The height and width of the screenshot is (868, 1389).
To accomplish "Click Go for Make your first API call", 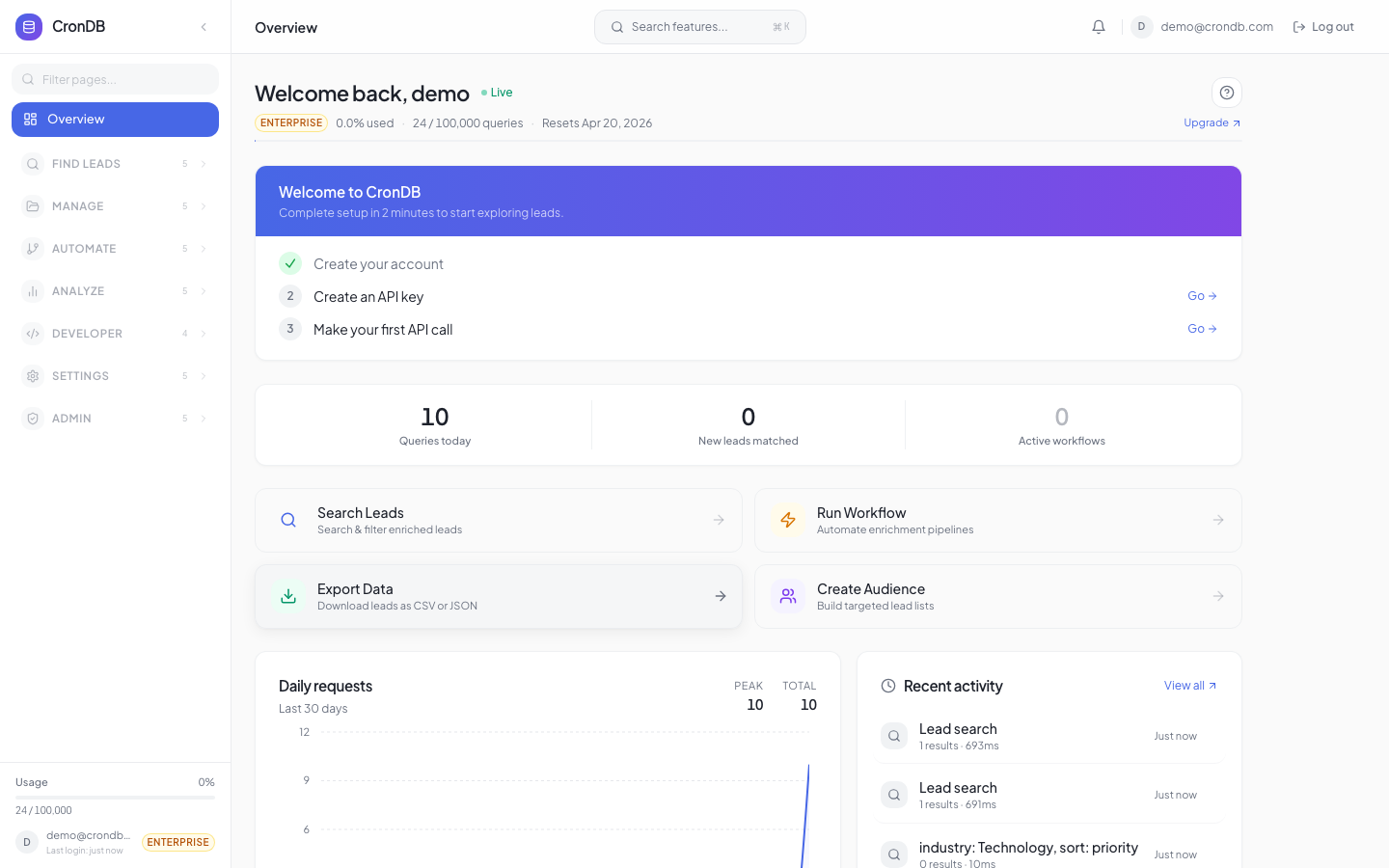I will [1202, 329].
